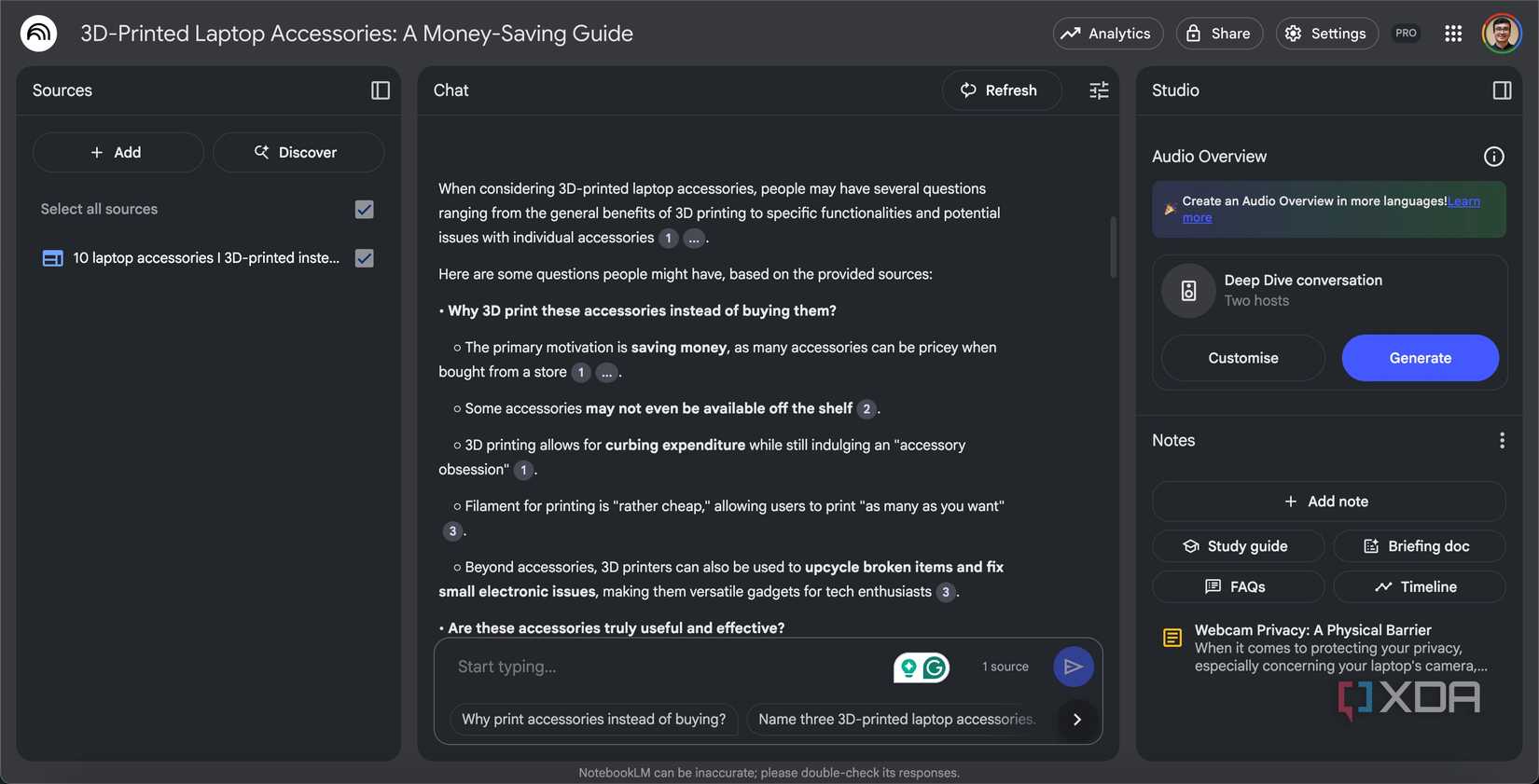Click the NotebookLM logo
This screenshot has height=784, width=1539.
coord(38,32)
